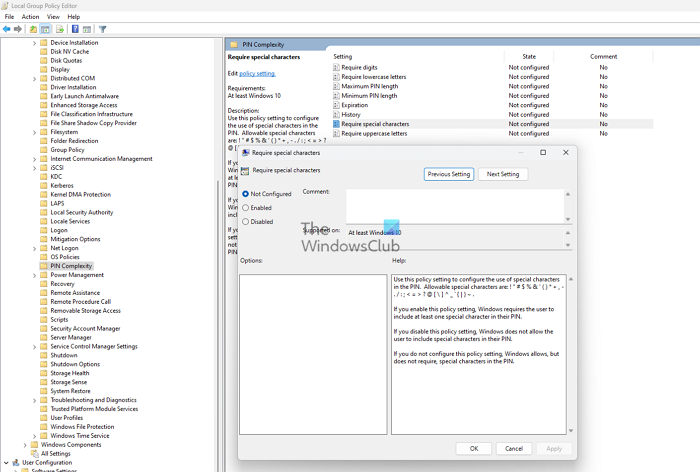Click the Minimum PIN length policy icon
Screen dimensions: 700x472
click(x=337, y=96)
